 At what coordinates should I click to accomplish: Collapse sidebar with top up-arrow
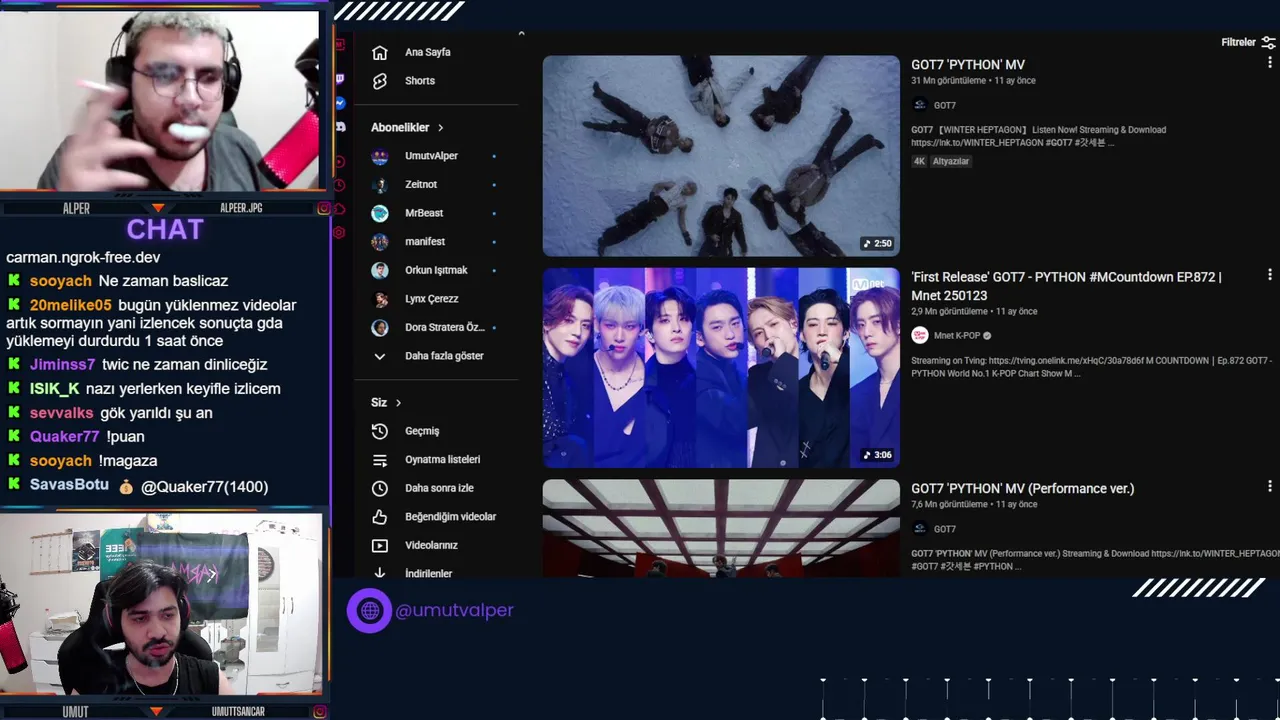tap(520, 34)
